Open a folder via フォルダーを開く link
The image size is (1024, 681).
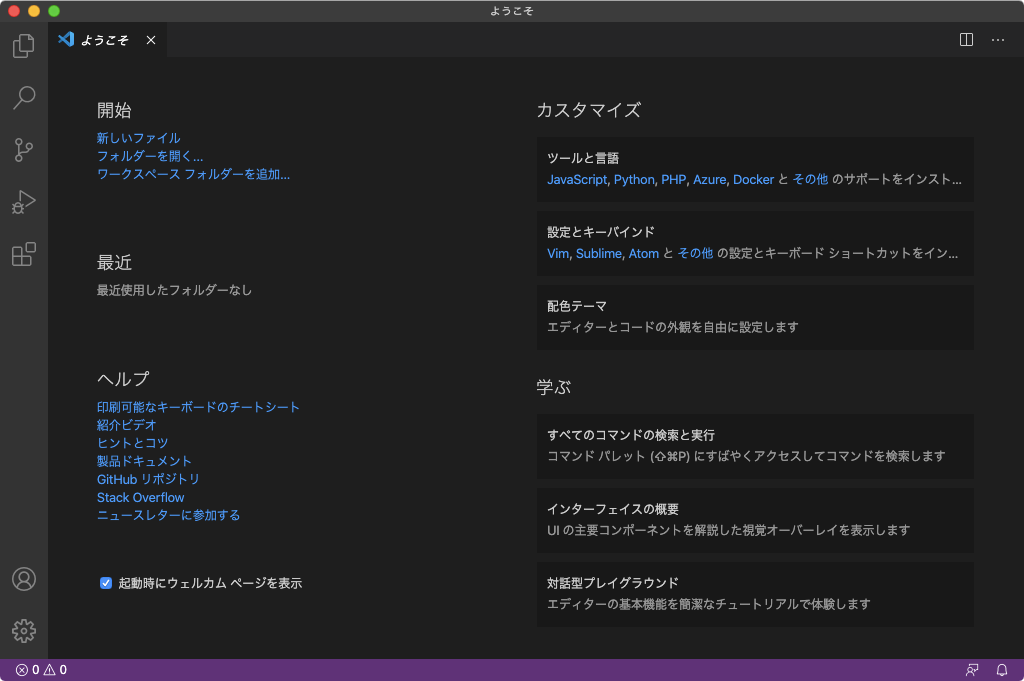click(148, 155)
